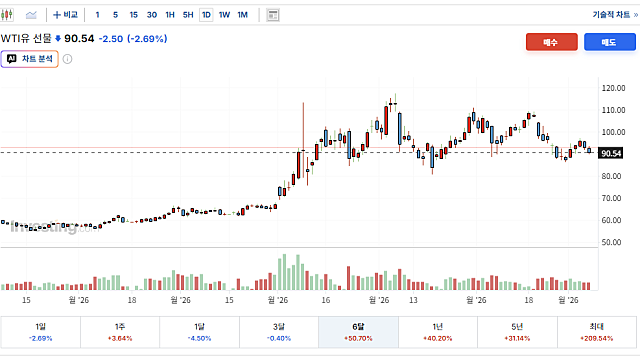Click the blue 매도 sell button

pyautogui.click(x=610, y=42)
